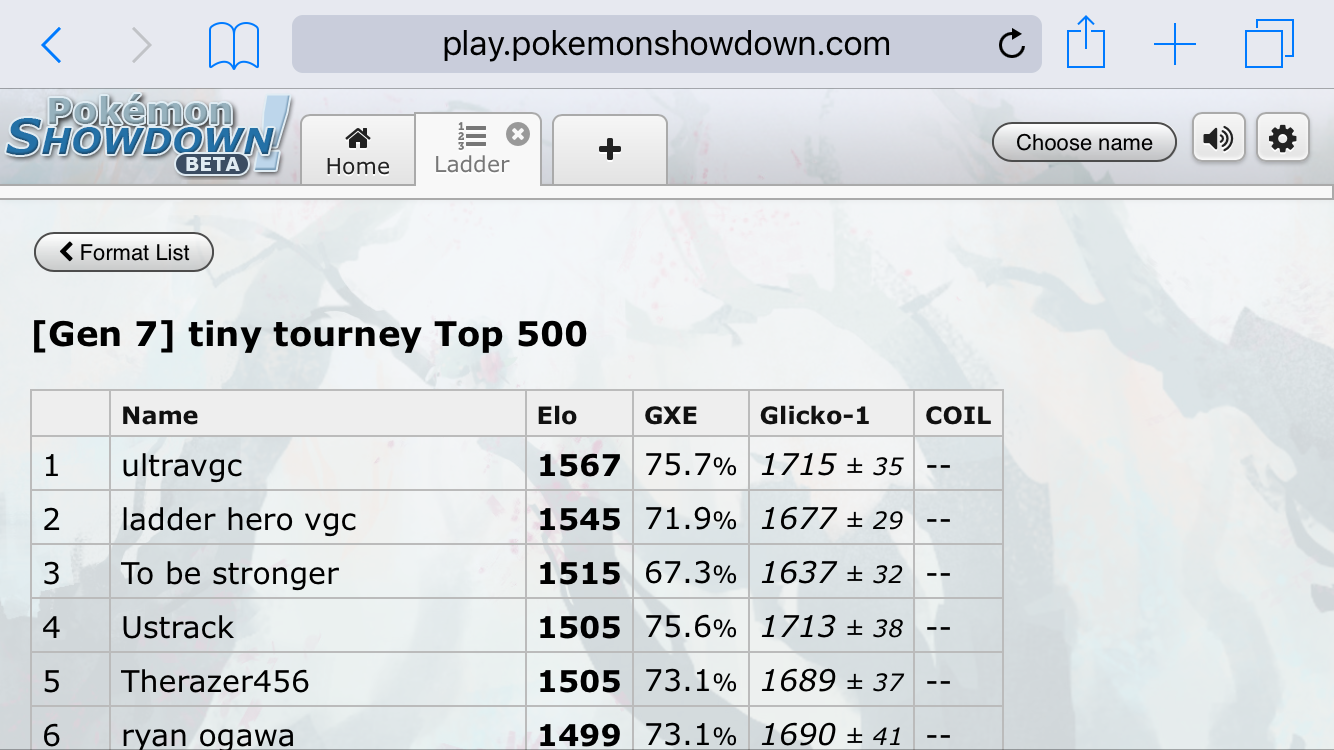This screenshot has width=1334, height=750.
Task: Tap the Safari forward arrow
Action: pos(141,45)
